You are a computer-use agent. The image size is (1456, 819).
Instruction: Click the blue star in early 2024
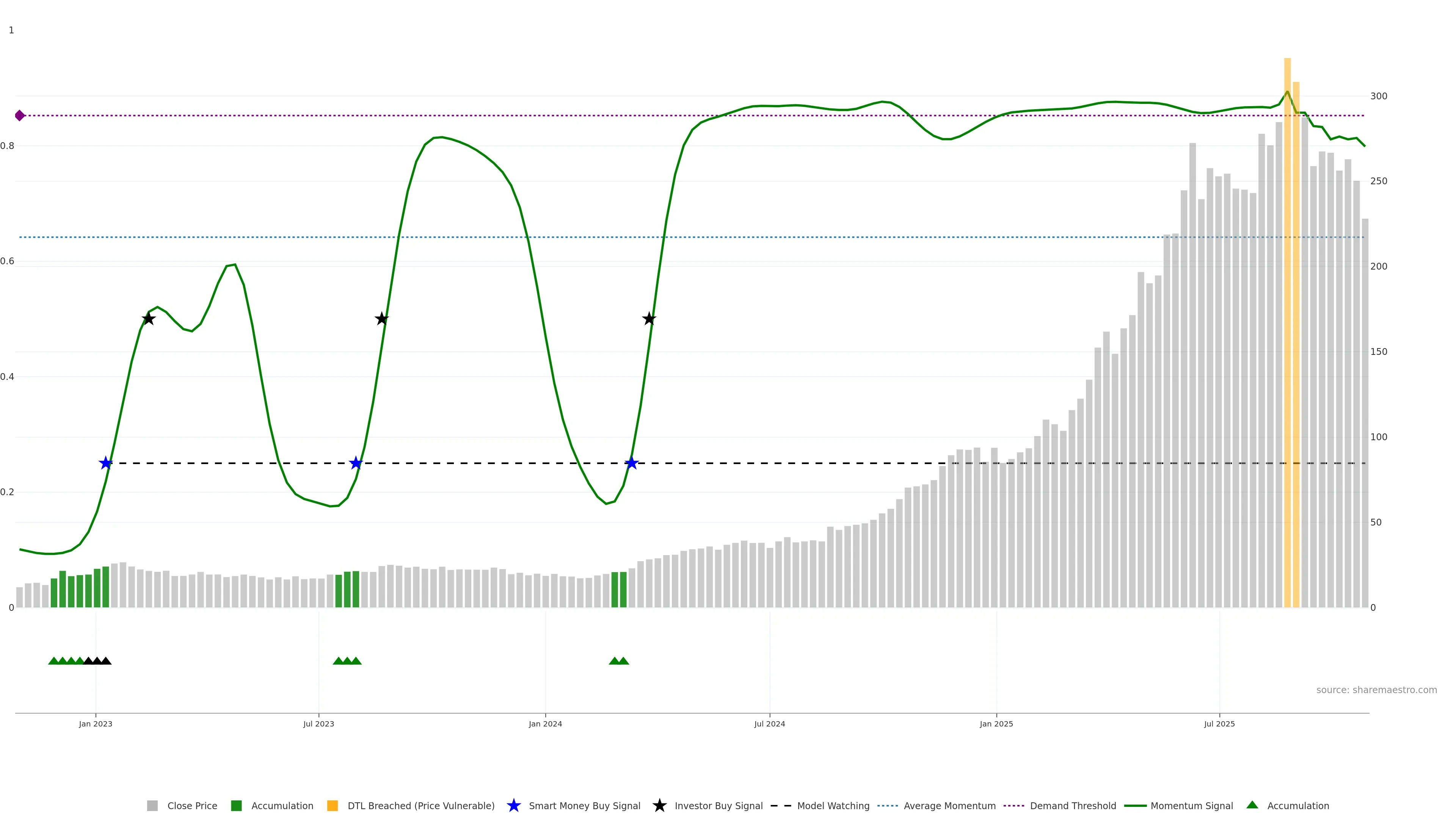coord(632,463)
